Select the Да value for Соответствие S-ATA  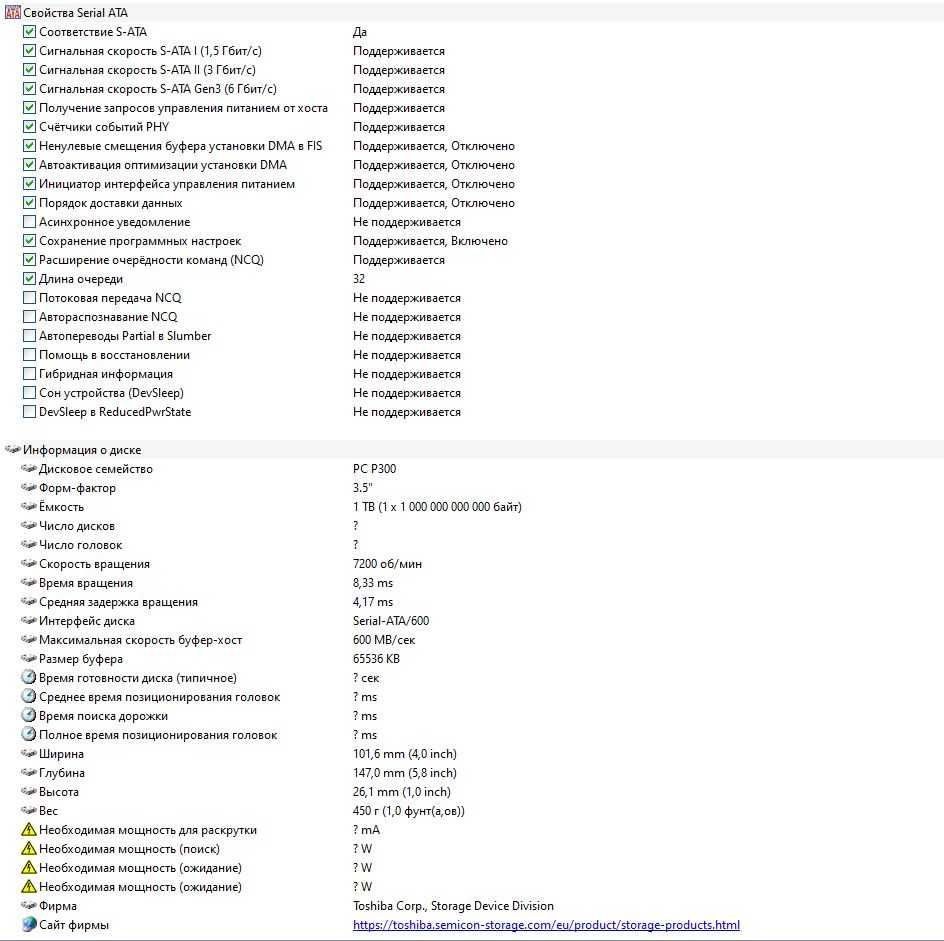(359, 32)
